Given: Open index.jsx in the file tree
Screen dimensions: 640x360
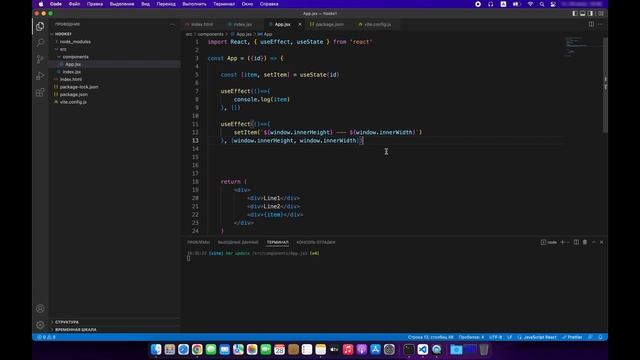Looking at the screenshot, I should [x=114, y=72].
